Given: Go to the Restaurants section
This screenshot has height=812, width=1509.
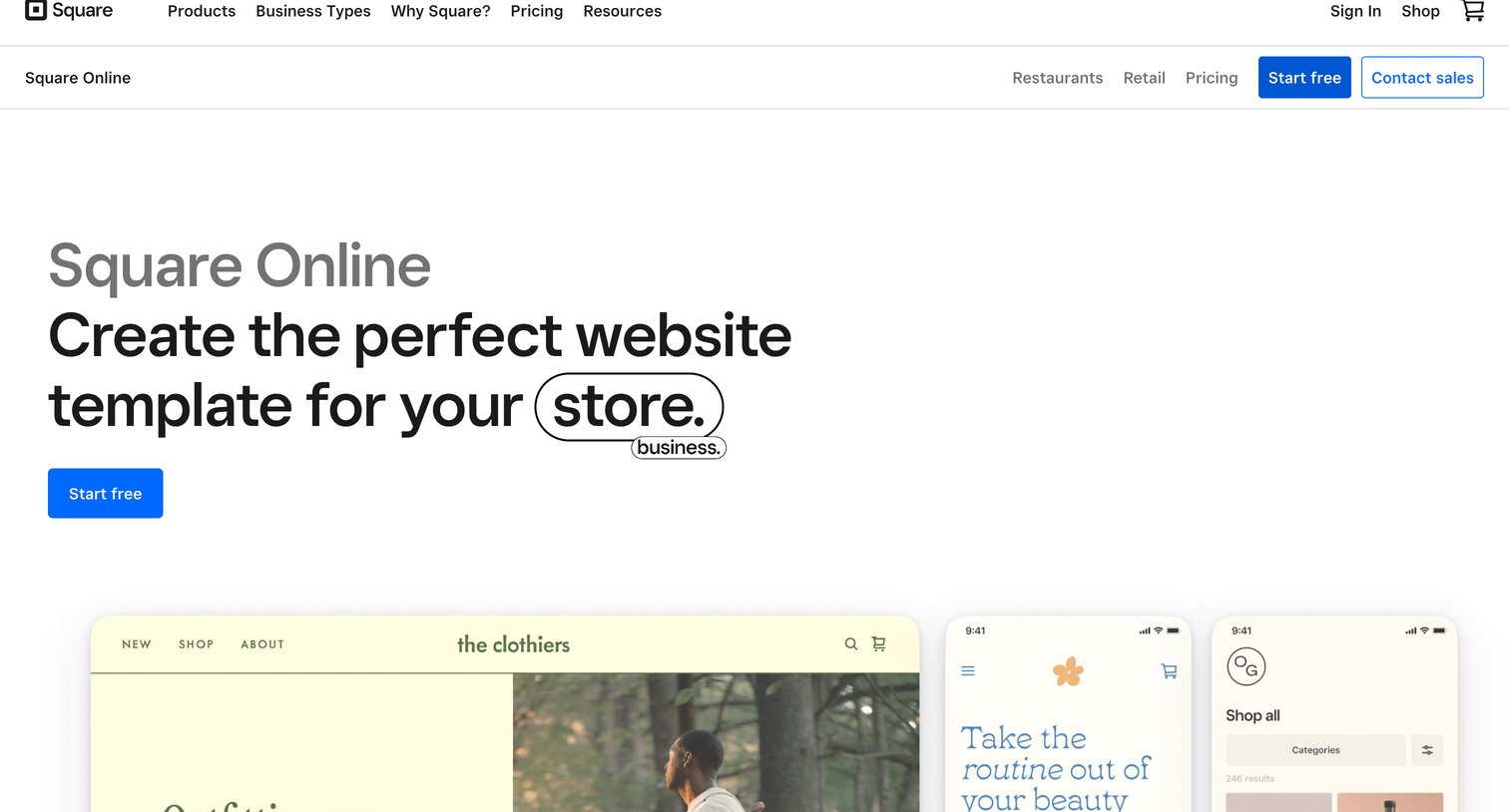Looking at the screenshot, I should 1058,78.
